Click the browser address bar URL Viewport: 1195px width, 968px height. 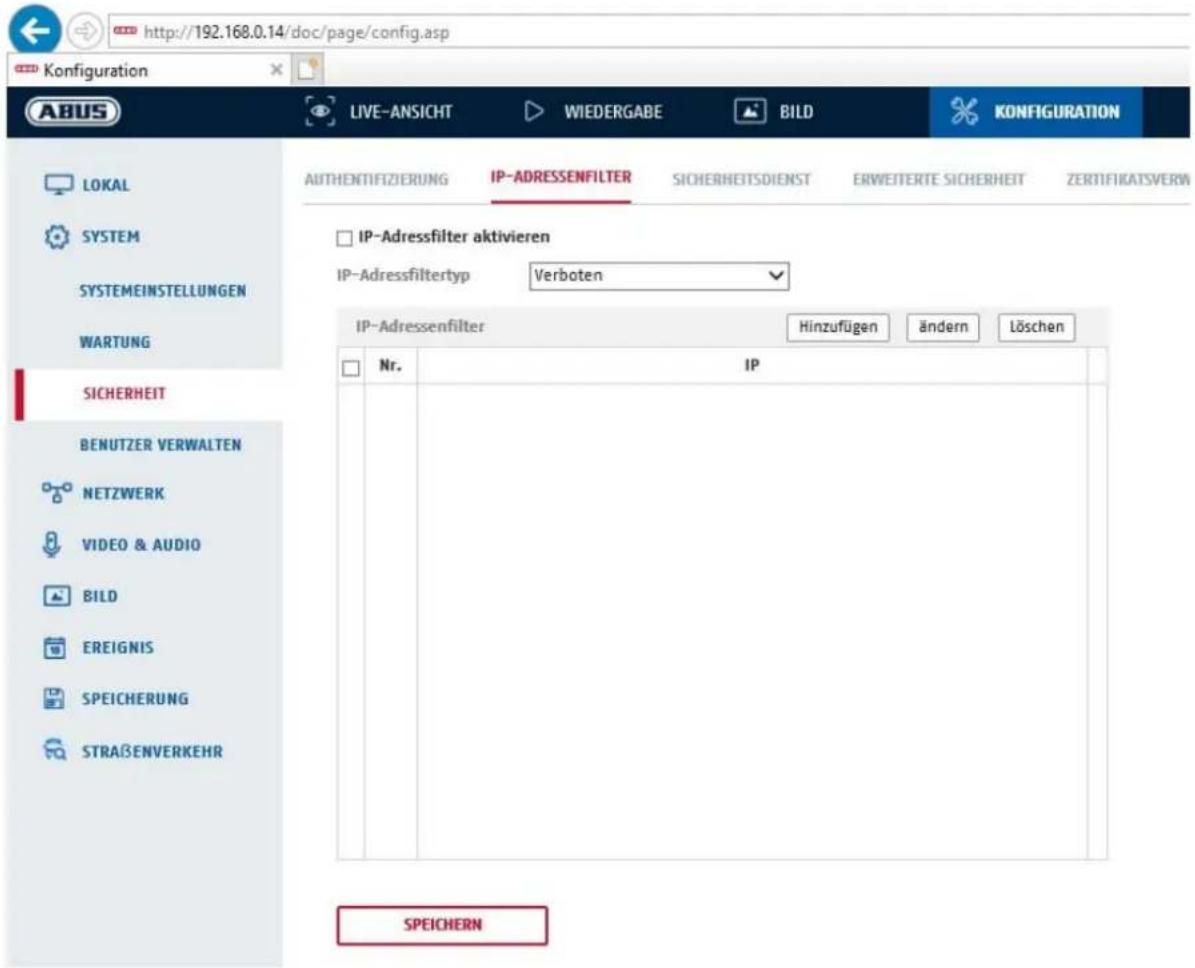(296, 32)
